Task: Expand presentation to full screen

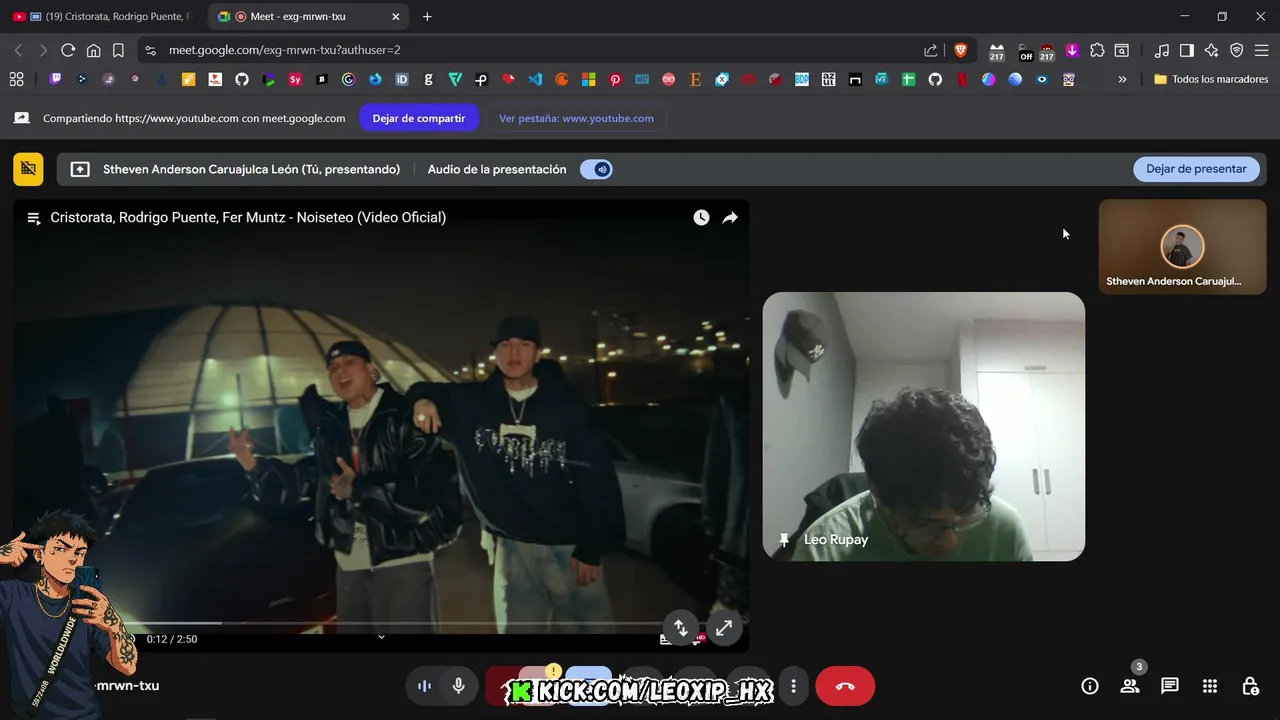Action: pos(724,628)
